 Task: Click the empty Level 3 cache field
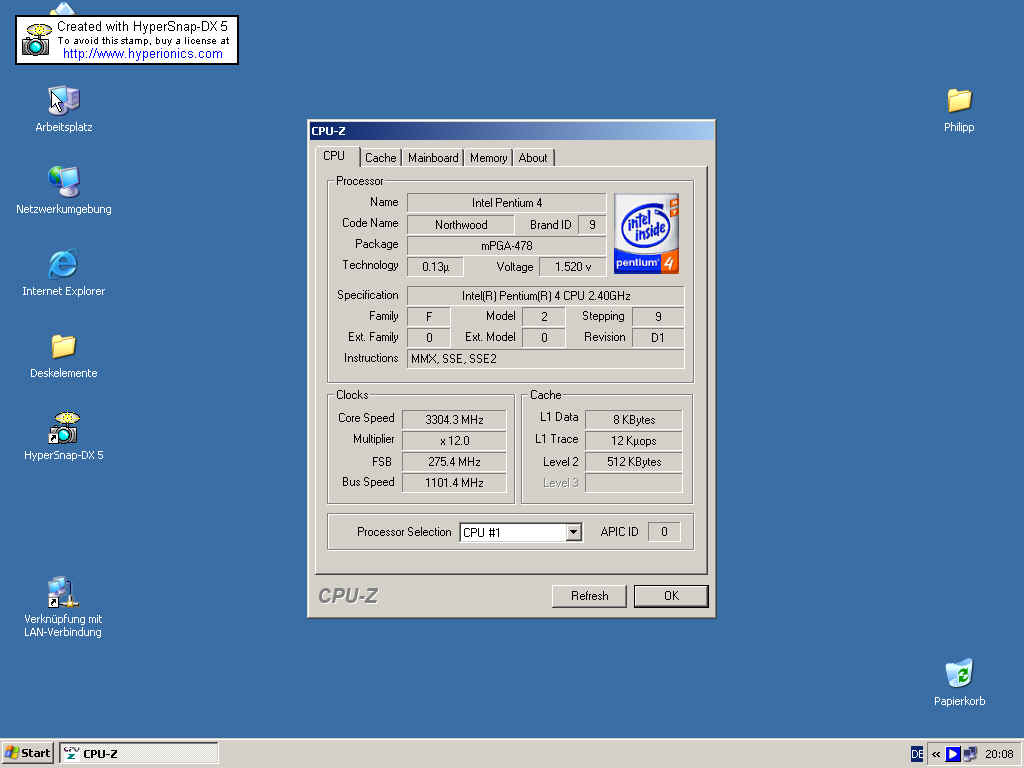coord(633,483)
